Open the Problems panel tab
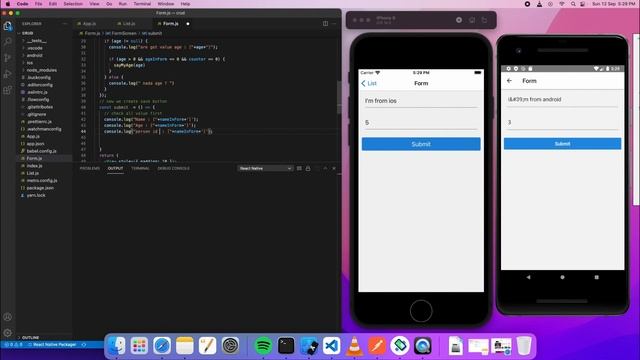The width and height of the screenshot is (640, 360). pyautogui.click(x=89, y=168)
